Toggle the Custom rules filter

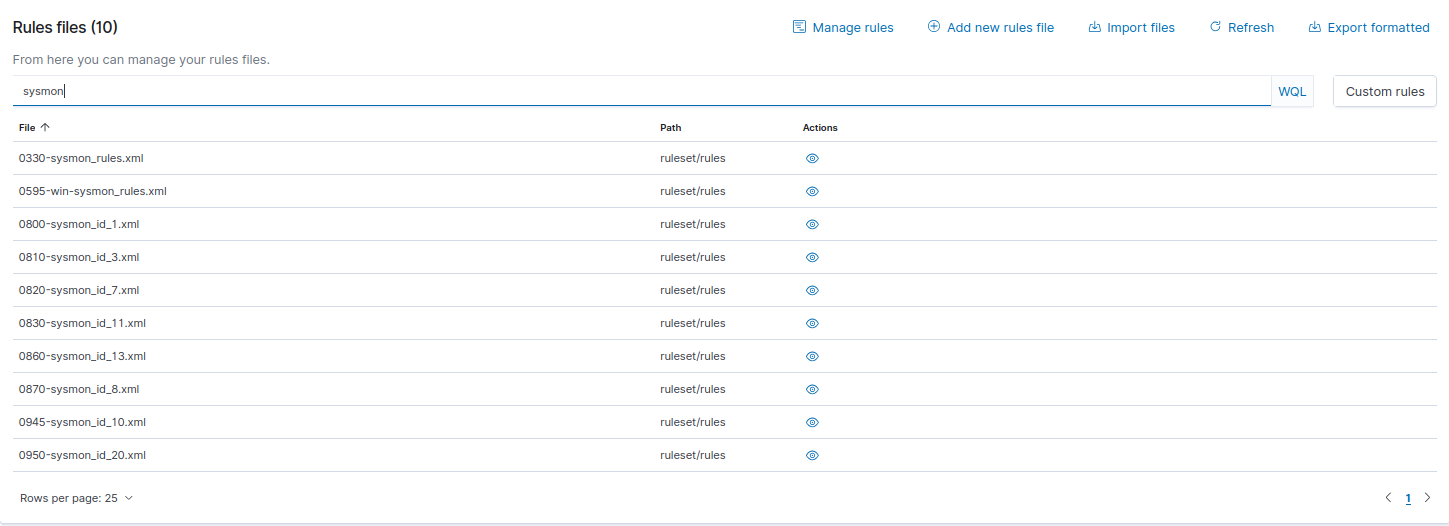tap(1384, 91)
